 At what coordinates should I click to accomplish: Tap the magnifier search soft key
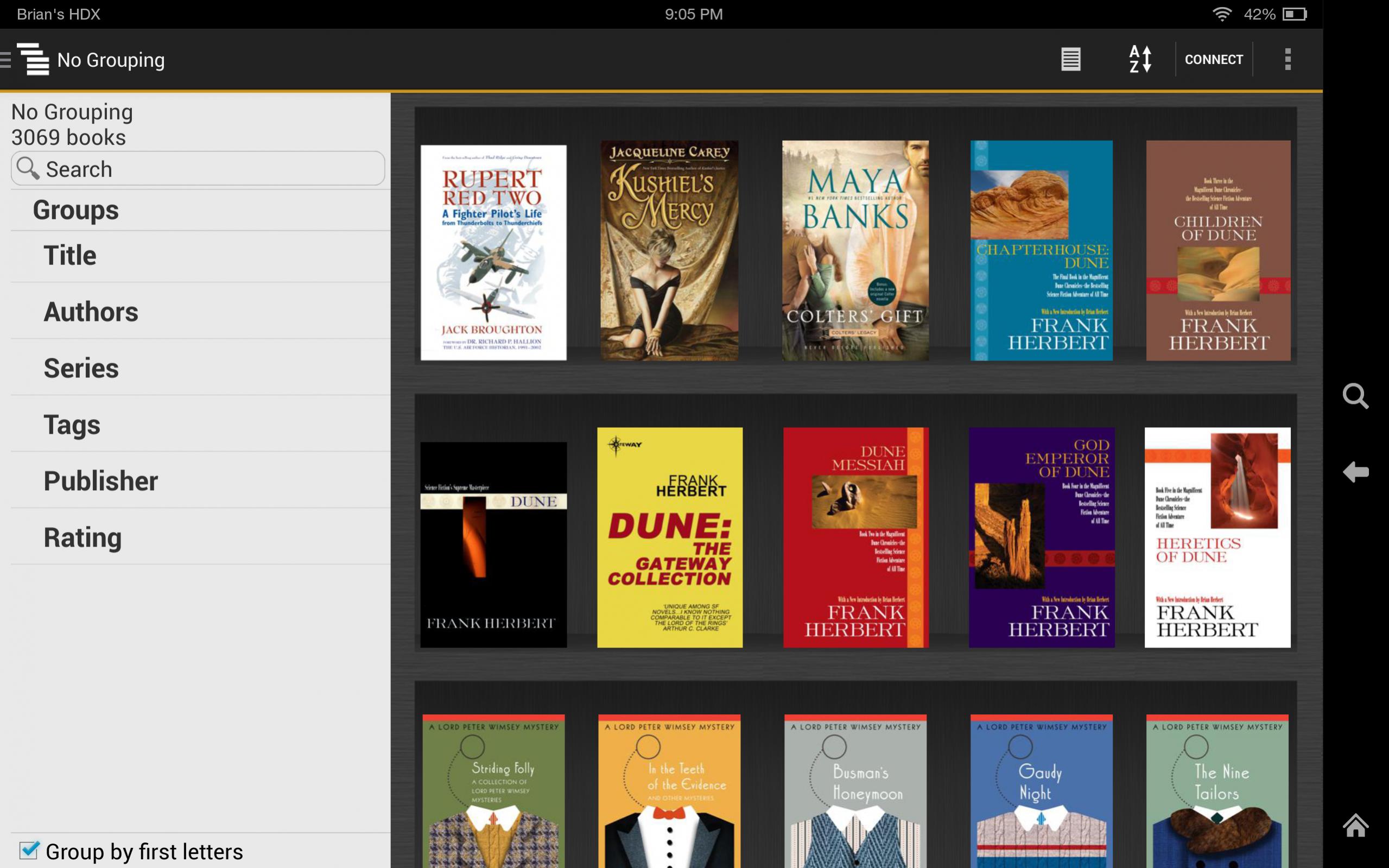pyautogui.click(x=1355, y=396)
